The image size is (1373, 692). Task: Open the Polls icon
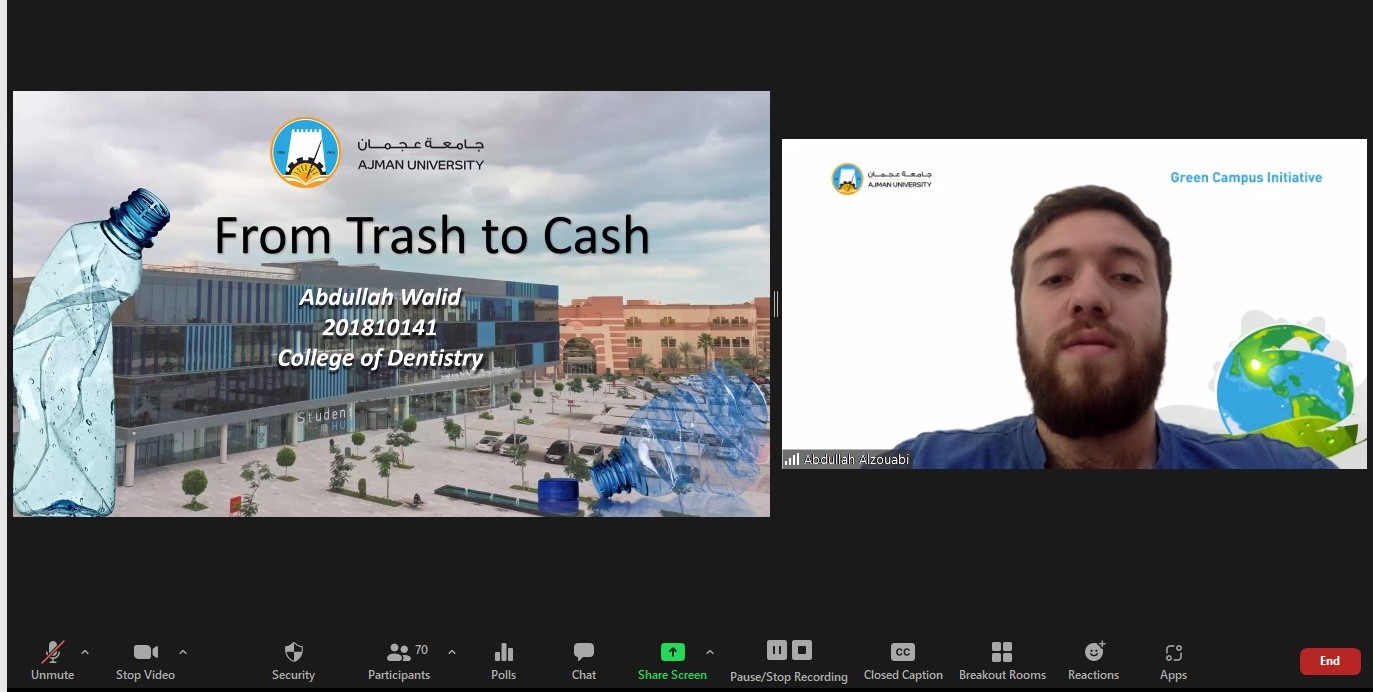pos(504,653)
